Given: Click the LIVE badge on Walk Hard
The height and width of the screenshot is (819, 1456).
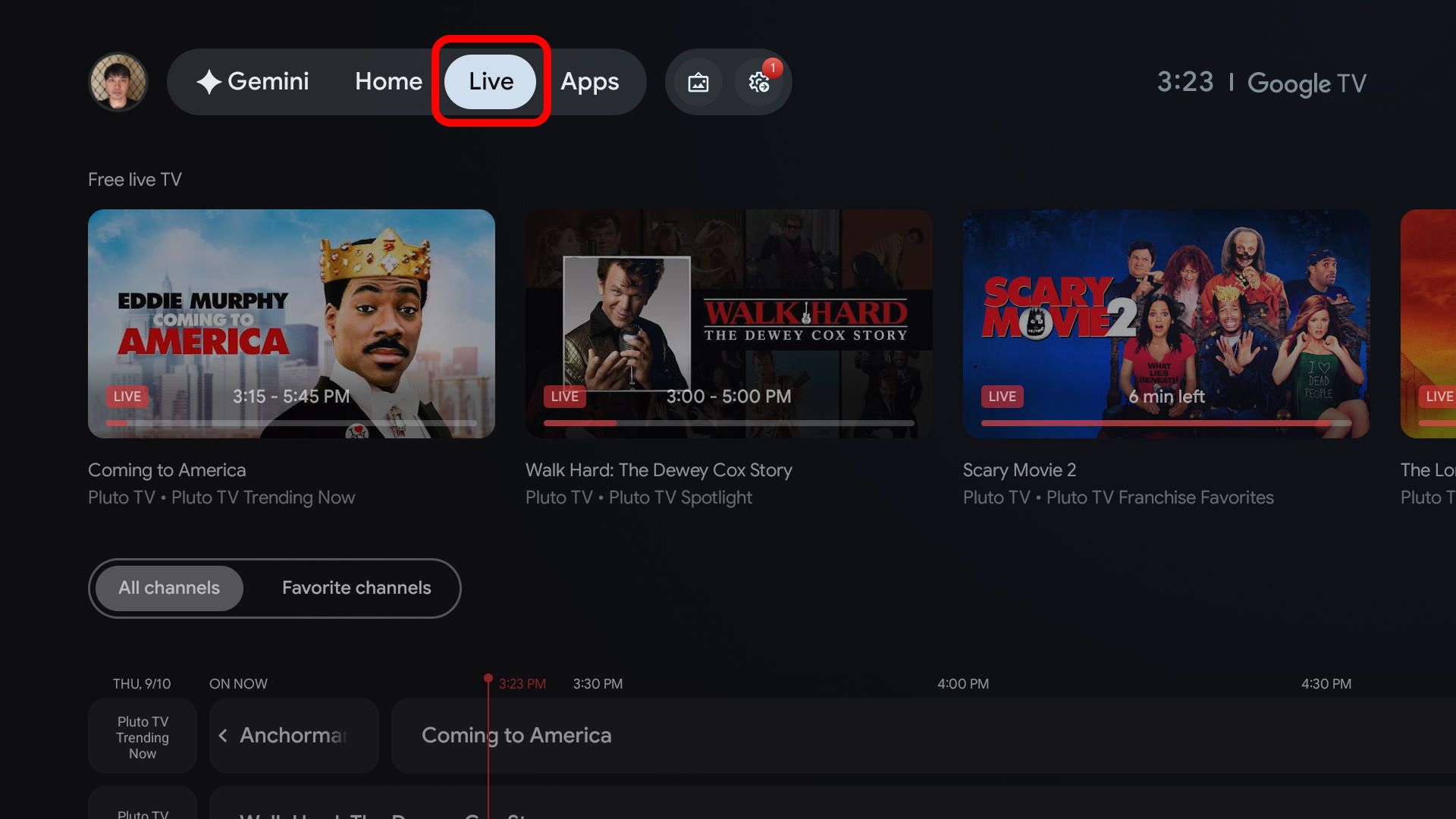Looking at the screenshot, I should (x=564, y=396).
